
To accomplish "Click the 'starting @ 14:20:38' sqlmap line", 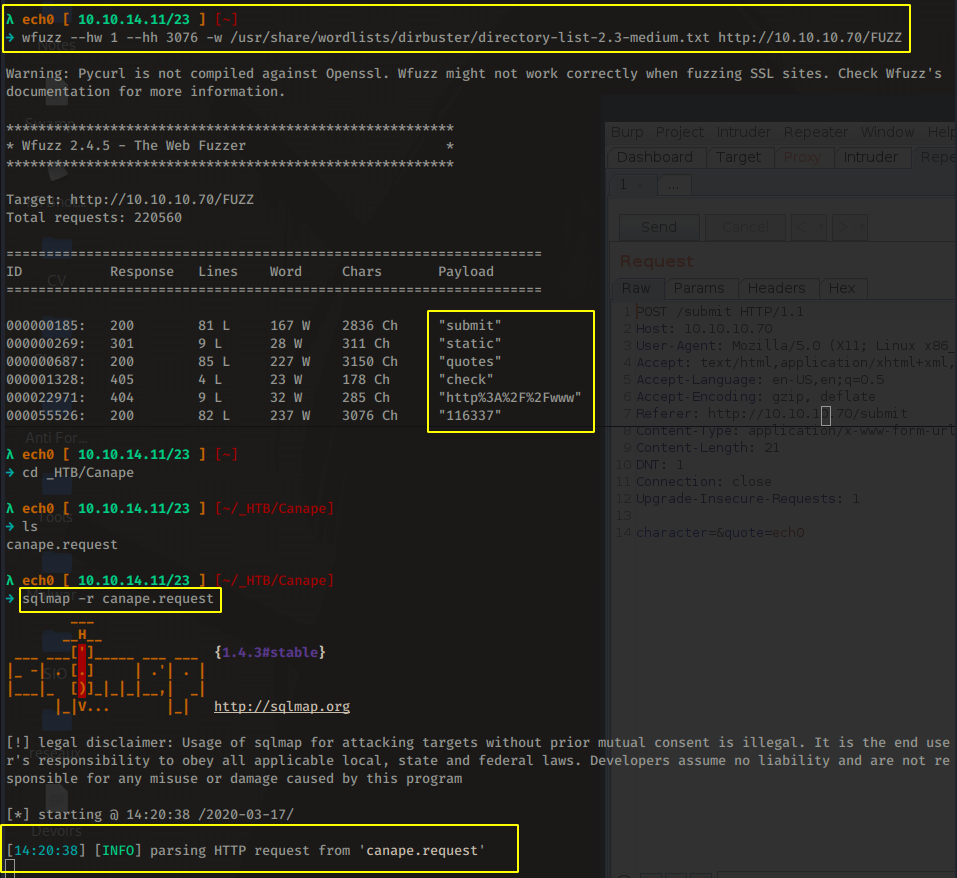I will pyautogui.click(x=150, y=815).
